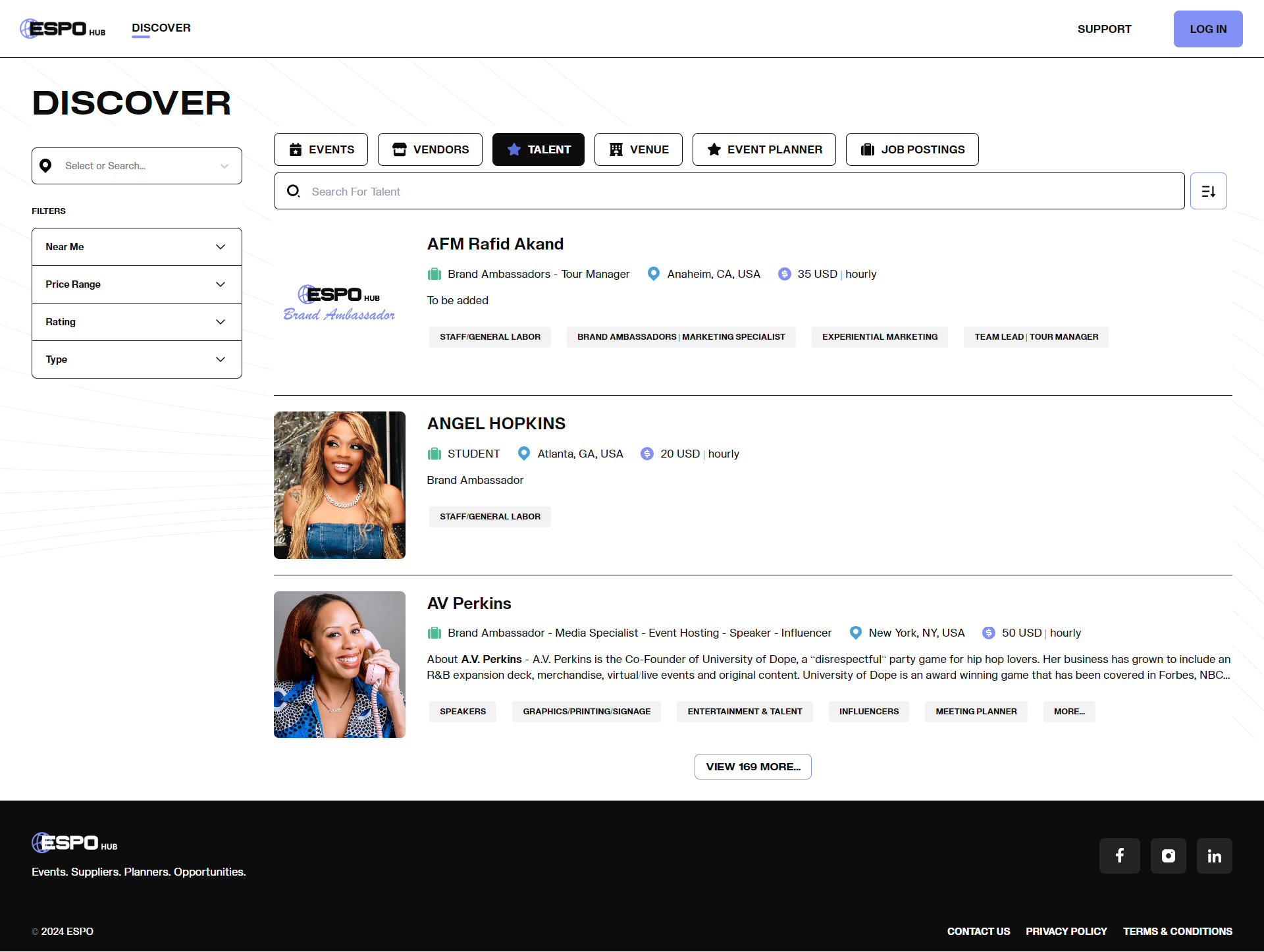Click the Anaheim location pin icon

(x=653, y=274)
